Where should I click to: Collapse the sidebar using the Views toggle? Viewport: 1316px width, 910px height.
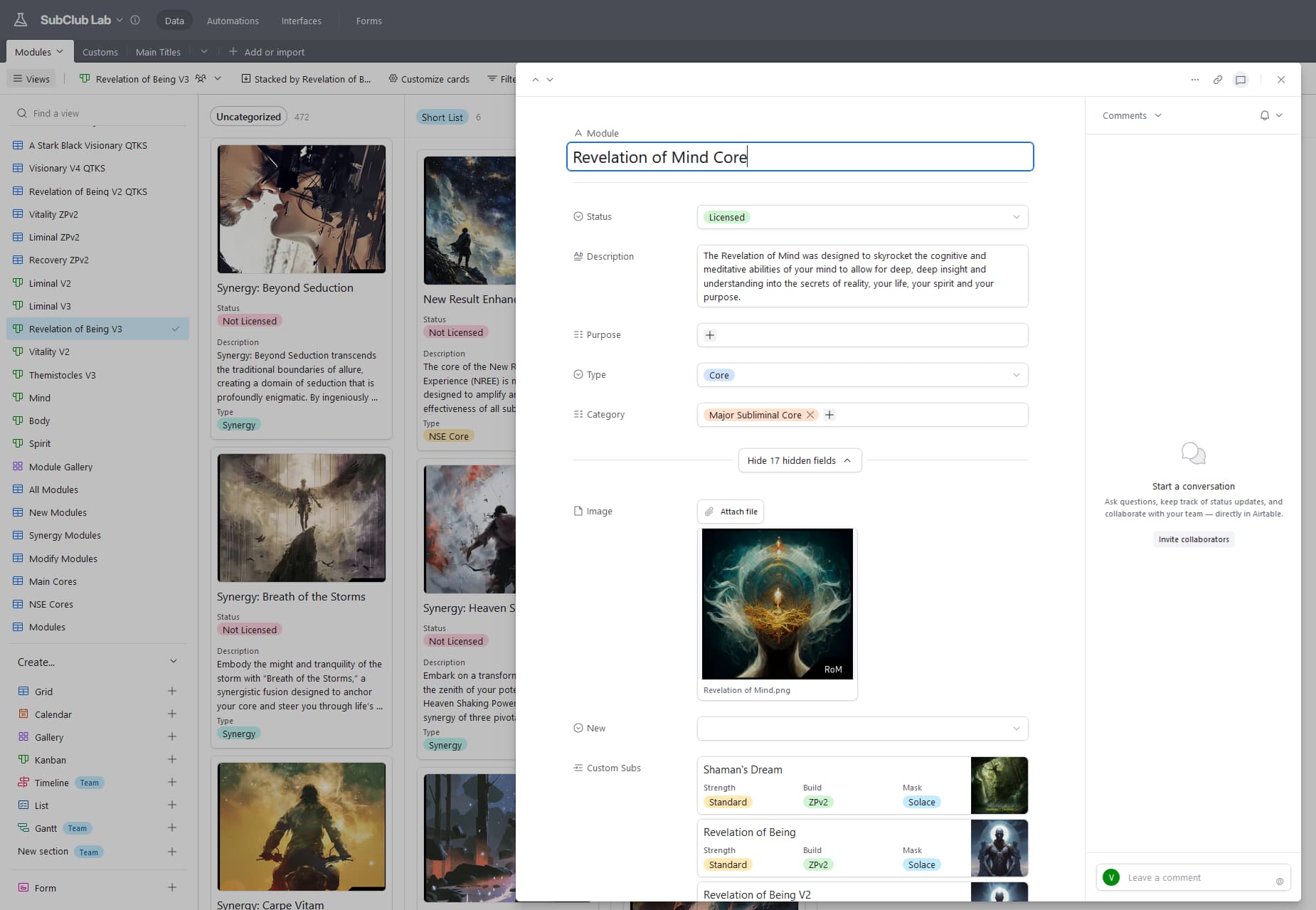(31, 79)
